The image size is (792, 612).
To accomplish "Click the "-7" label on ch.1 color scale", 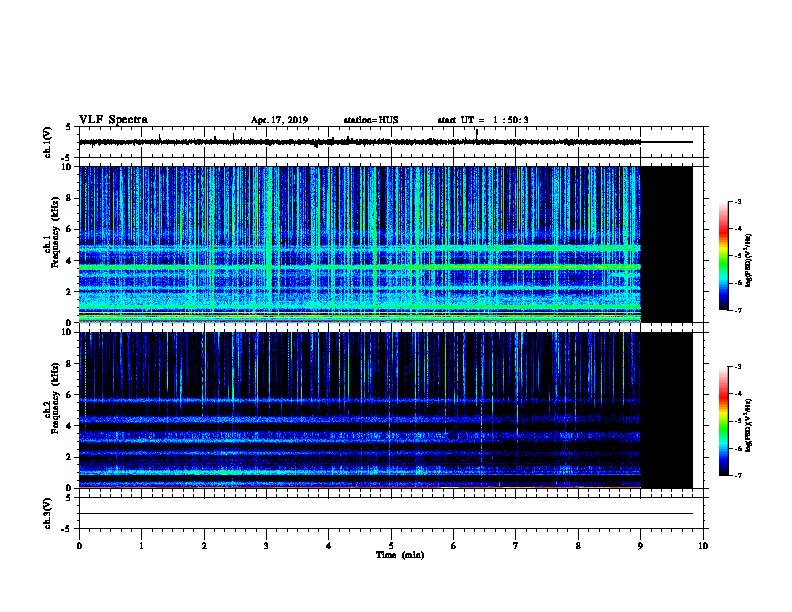I will pyautogui.click(x=737, y=310).
